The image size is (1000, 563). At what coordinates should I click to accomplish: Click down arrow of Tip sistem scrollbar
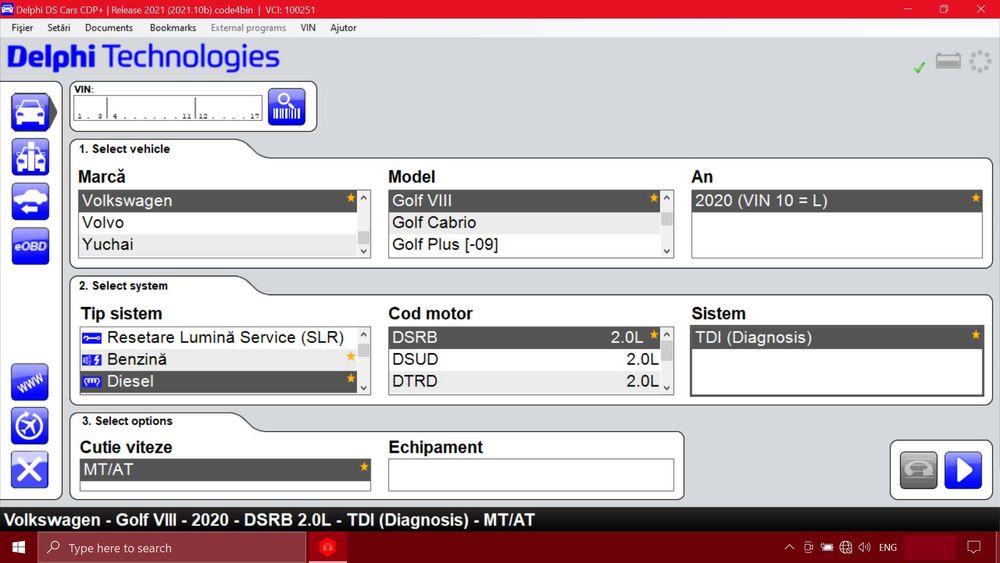click(x=364, y=388)
